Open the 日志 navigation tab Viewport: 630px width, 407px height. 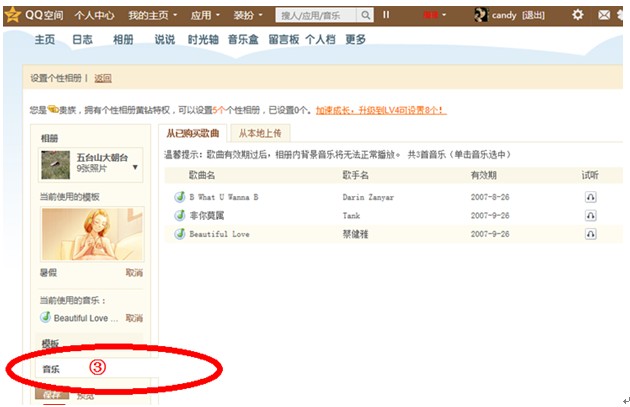pyautogui.click(x=82, y=39)
